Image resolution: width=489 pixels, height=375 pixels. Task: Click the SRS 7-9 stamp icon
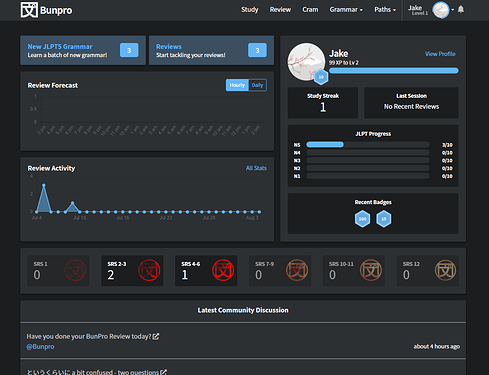(297, 270)
